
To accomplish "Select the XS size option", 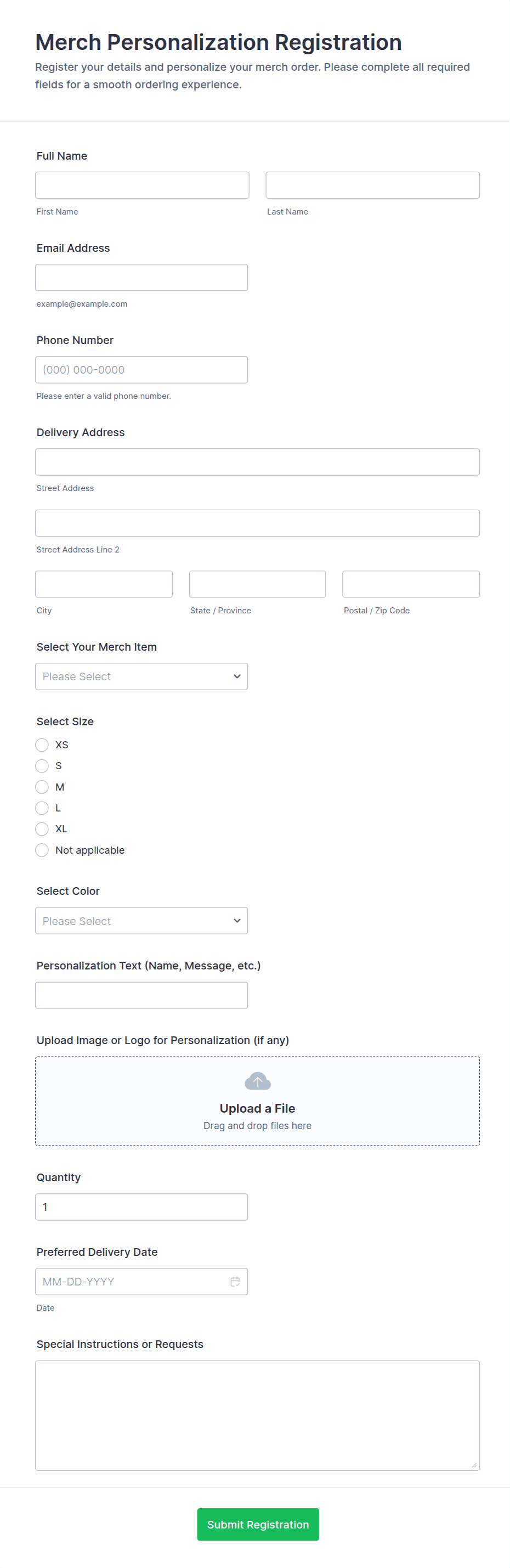I will (42, 745).
